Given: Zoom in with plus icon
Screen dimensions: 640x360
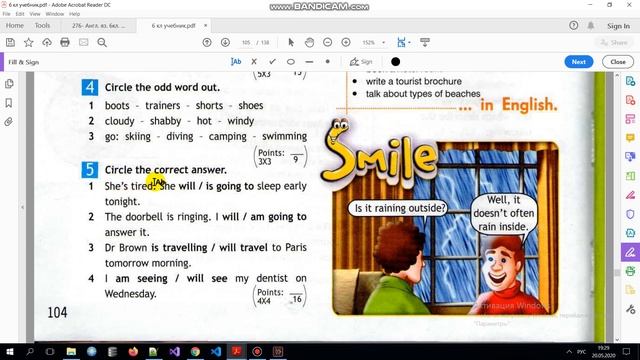Looking at the screenshot, I should coord(346,42).
